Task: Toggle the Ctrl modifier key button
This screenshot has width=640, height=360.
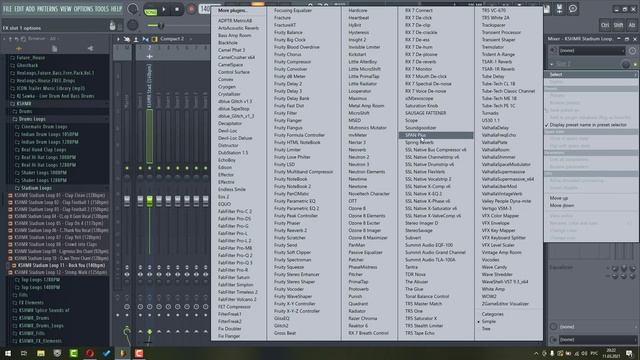Action: pos(605,25)
